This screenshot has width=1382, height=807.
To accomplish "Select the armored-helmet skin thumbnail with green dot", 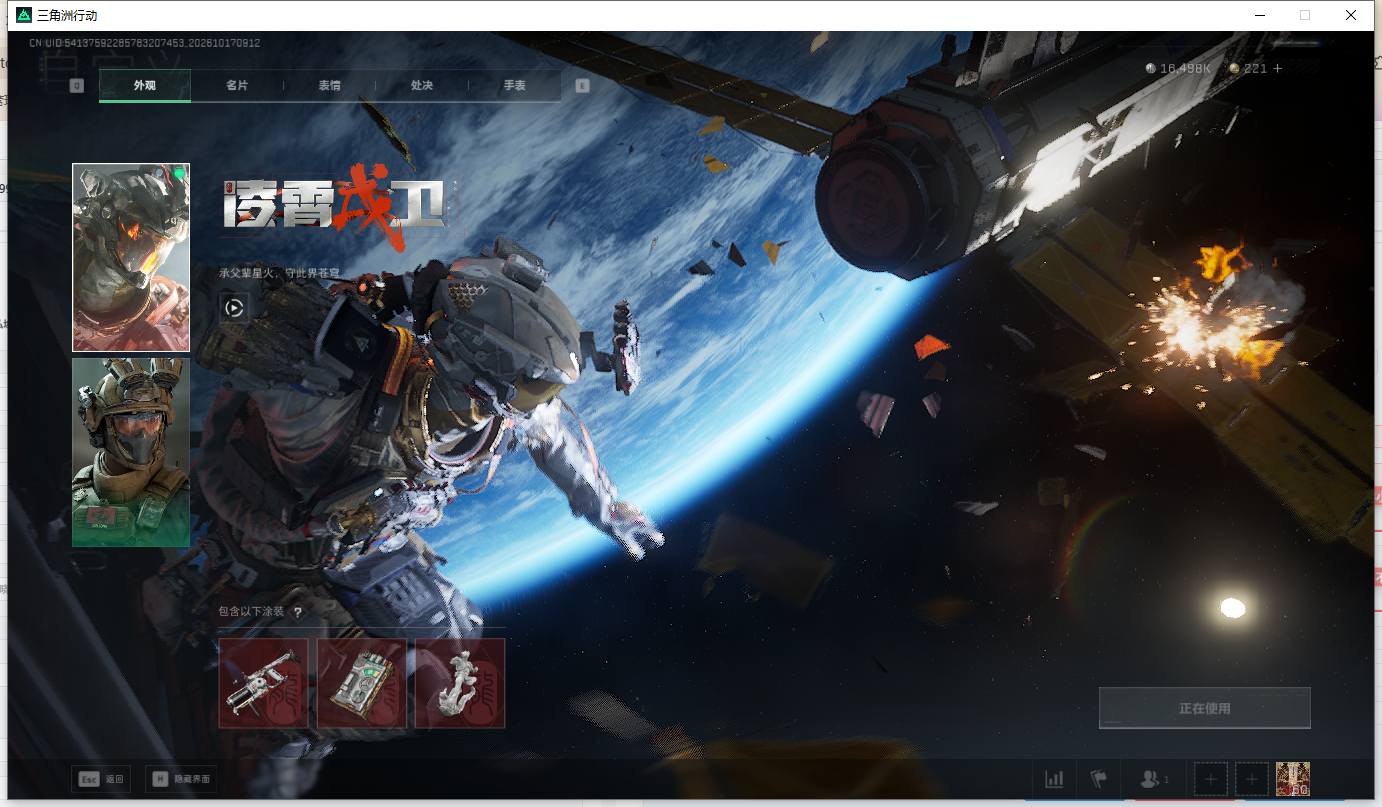I will (131, 258).
